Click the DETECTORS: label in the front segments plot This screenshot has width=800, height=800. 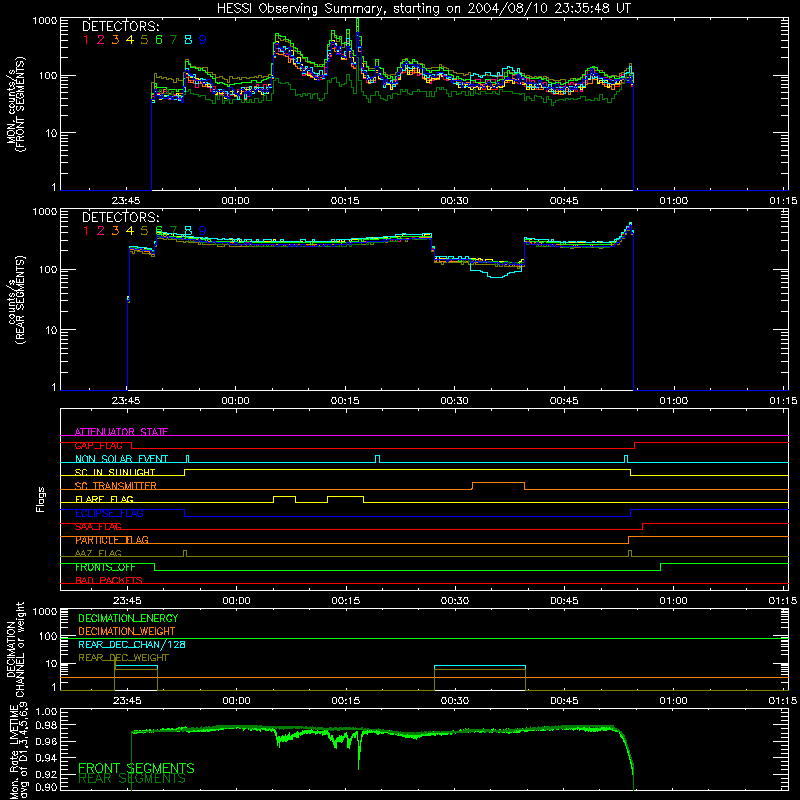pos(120,27)
